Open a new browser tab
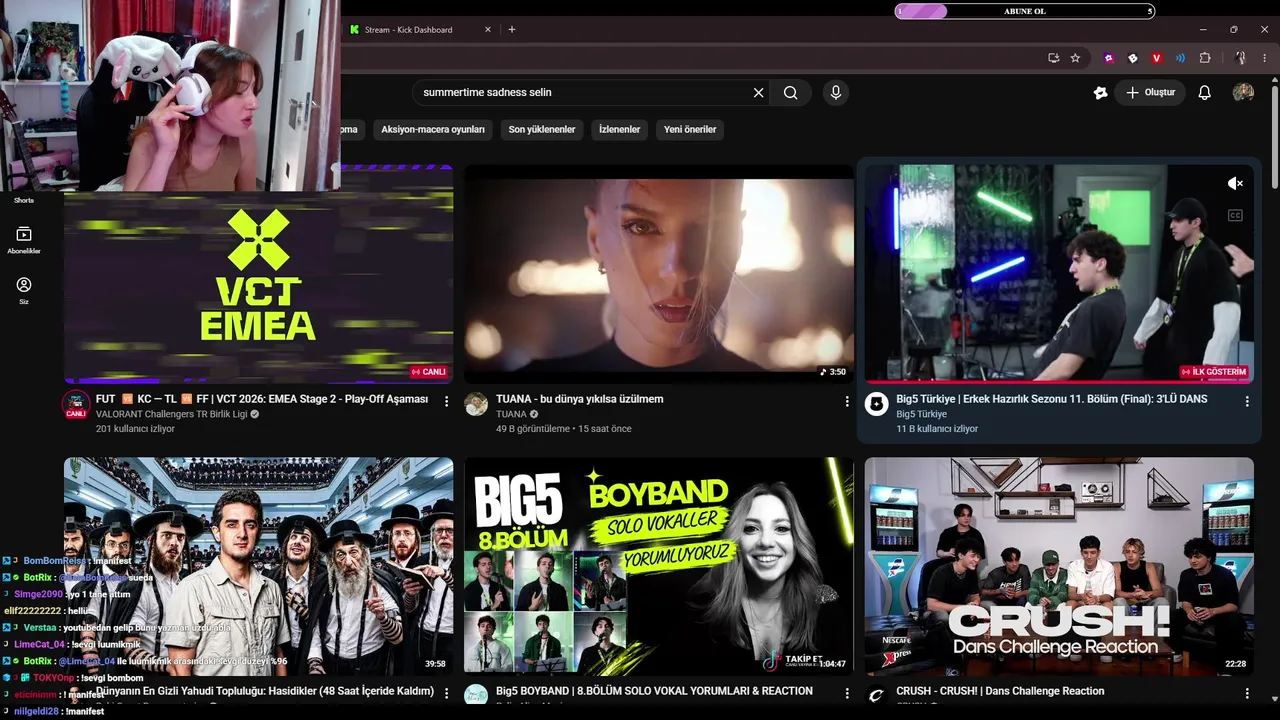1280x720 pixels. coord(512,30)
